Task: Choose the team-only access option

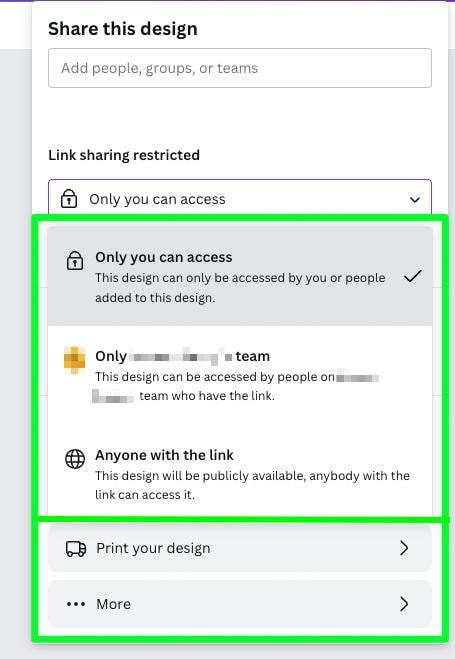Action: pyautogui.click(x=240, y=375)
